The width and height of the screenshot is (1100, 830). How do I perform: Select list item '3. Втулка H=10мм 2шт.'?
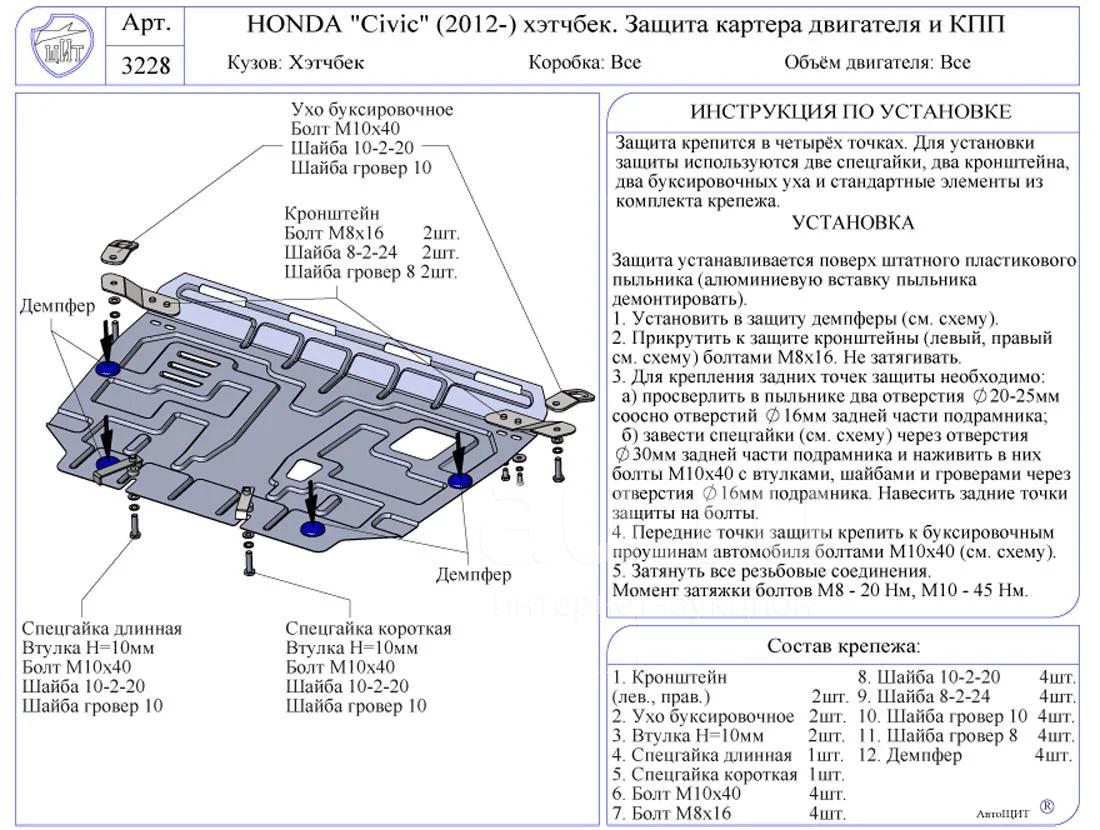(x=728, y=737)
